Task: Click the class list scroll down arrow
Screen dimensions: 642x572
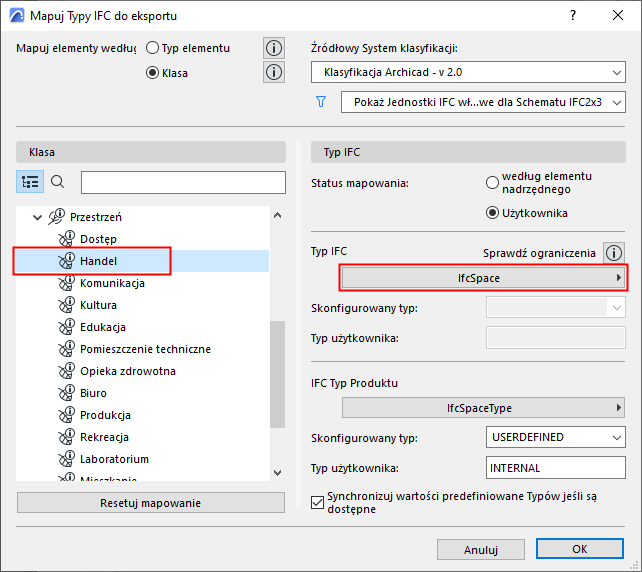Action: 278,473
